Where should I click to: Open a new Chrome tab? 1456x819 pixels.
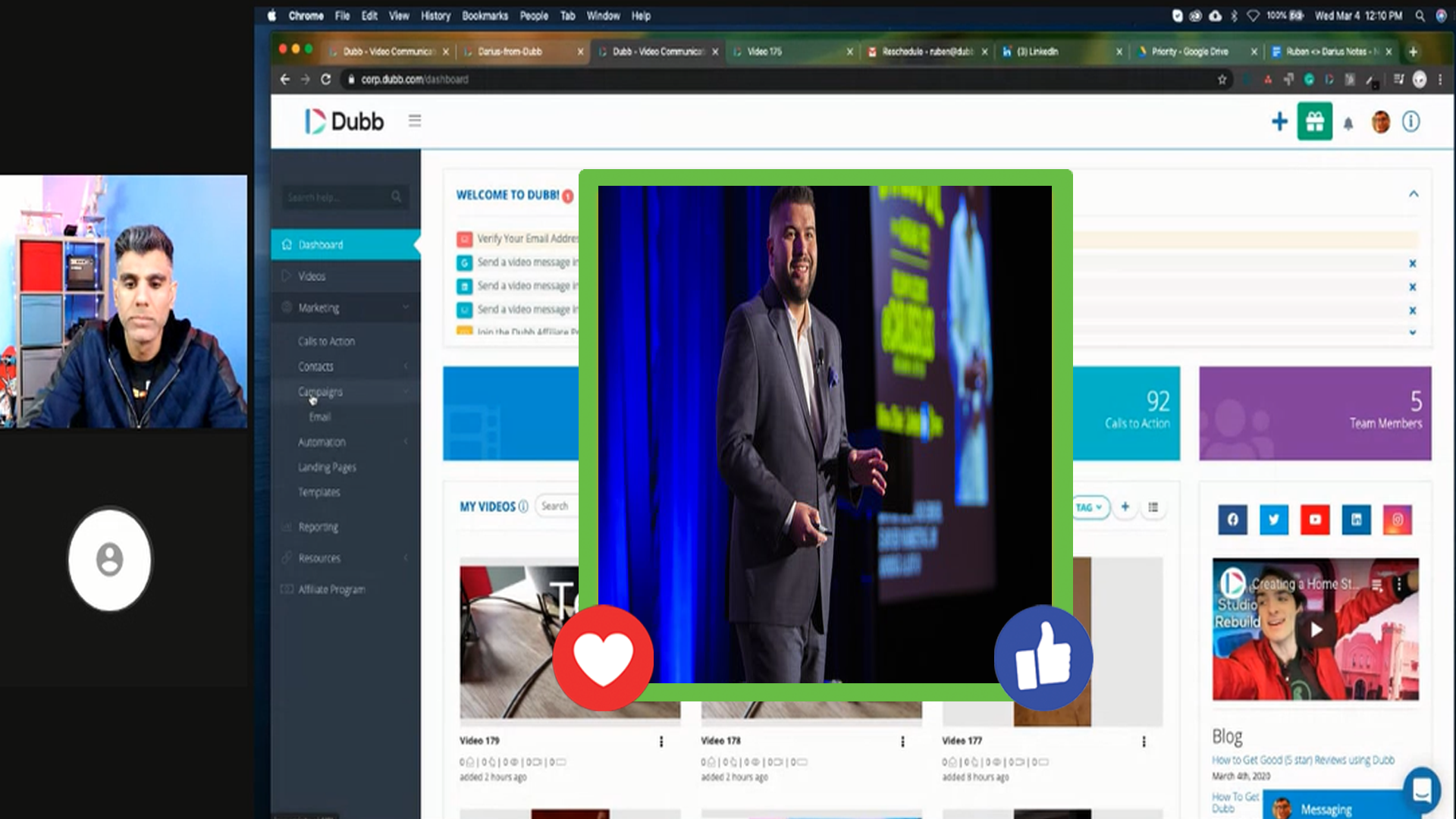click(x=1413, y=52)
